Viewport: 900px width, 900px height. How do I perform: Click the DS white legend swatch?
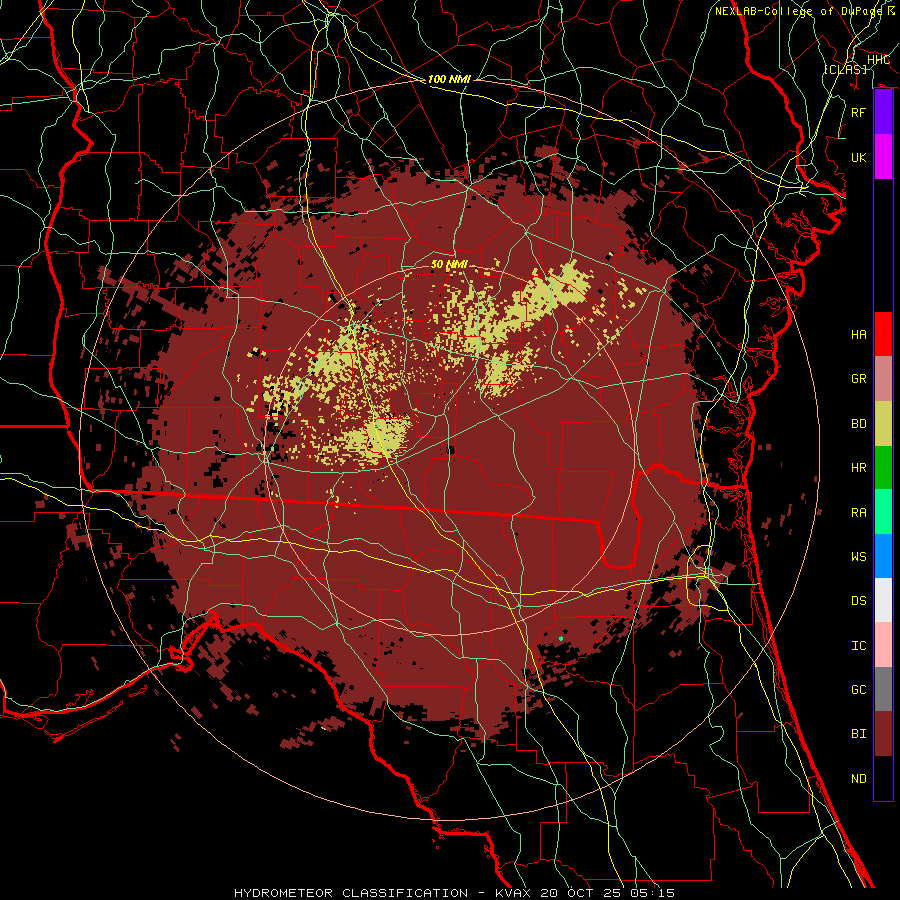(x=883, y=600)
